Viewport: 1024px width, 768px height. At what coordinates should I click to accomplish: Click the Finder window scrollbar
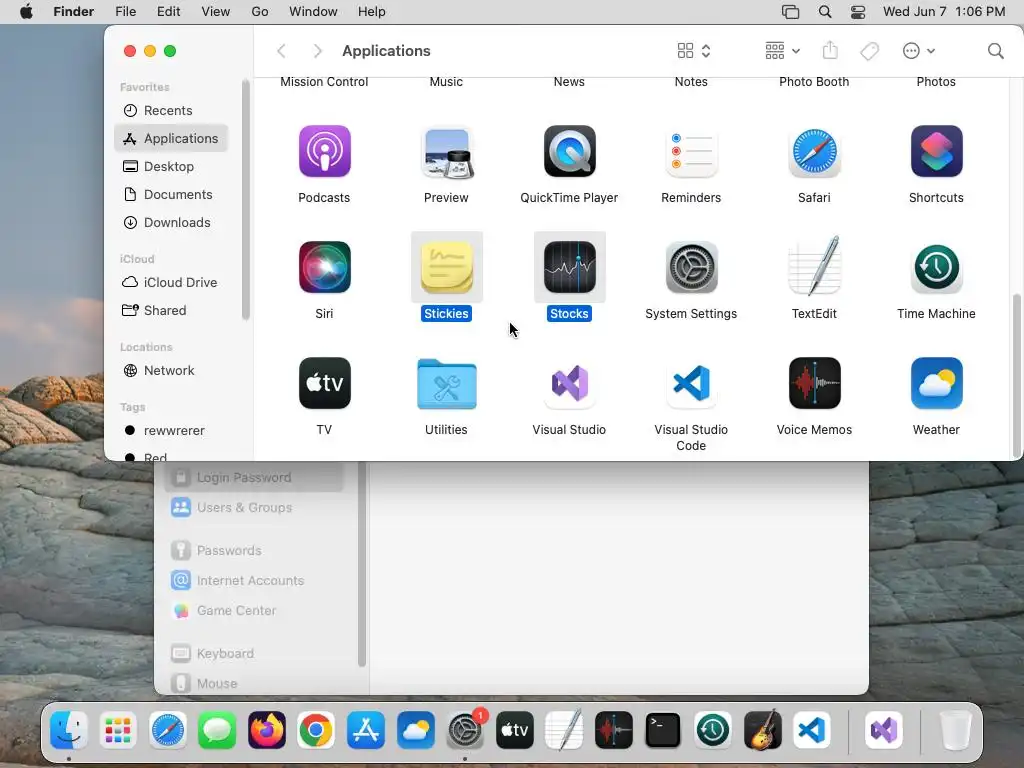(1016, 376)
